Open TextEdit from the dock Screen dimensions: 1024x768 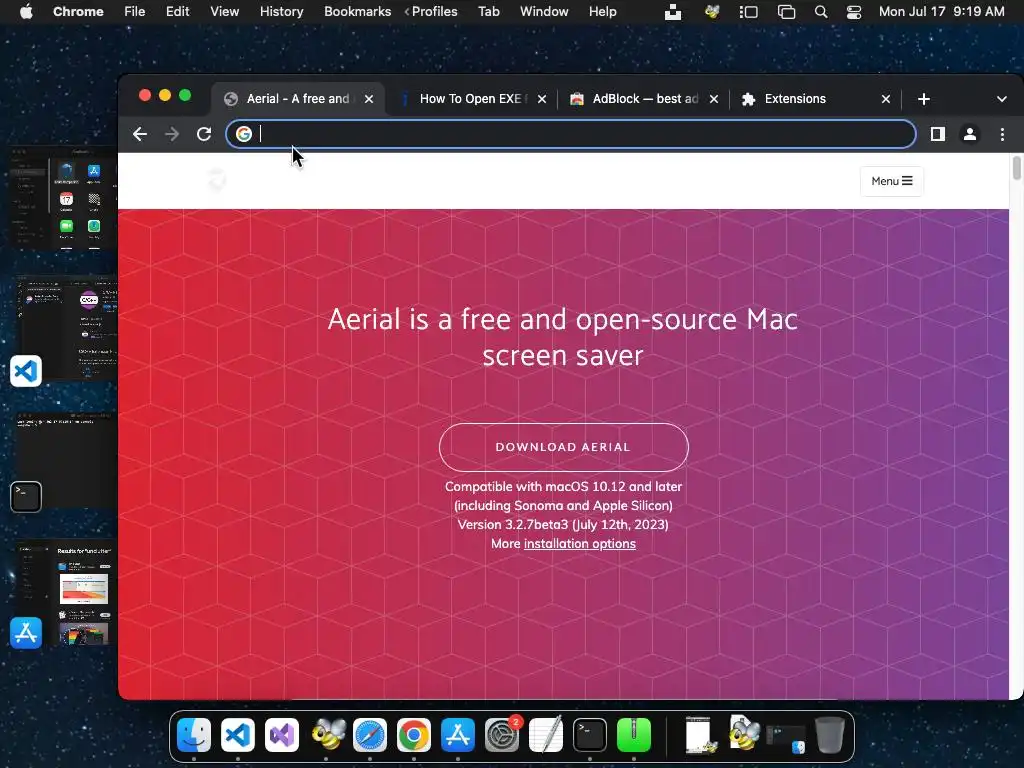pos(545,735)
